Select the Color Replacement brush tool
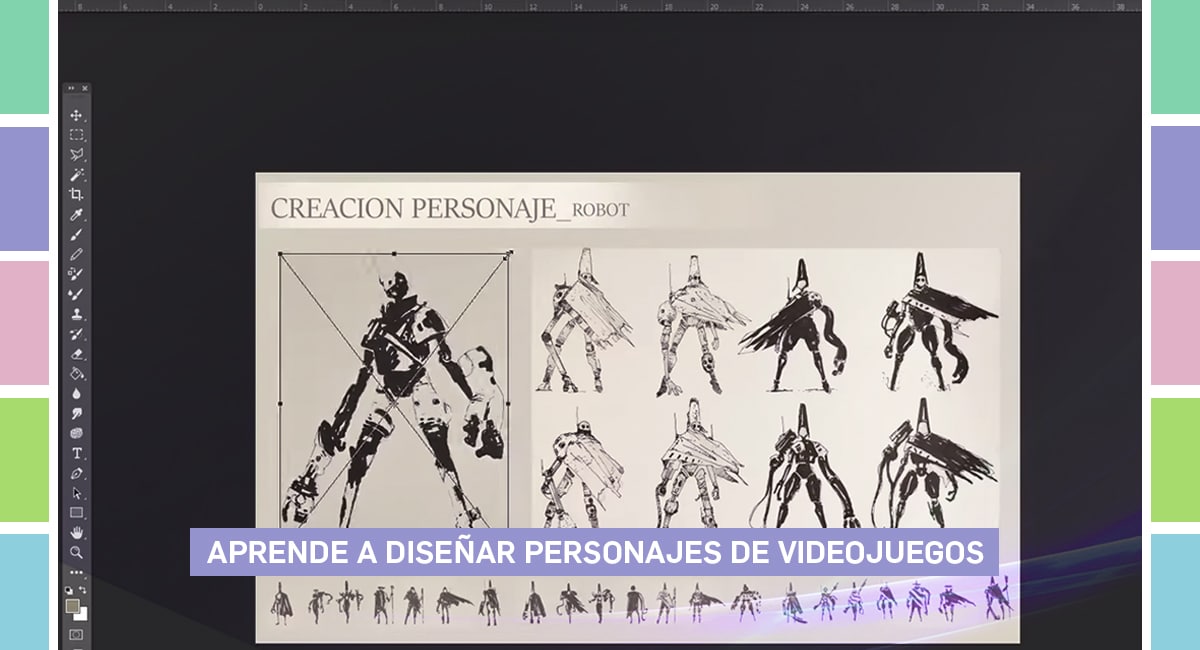 point(76,274)
